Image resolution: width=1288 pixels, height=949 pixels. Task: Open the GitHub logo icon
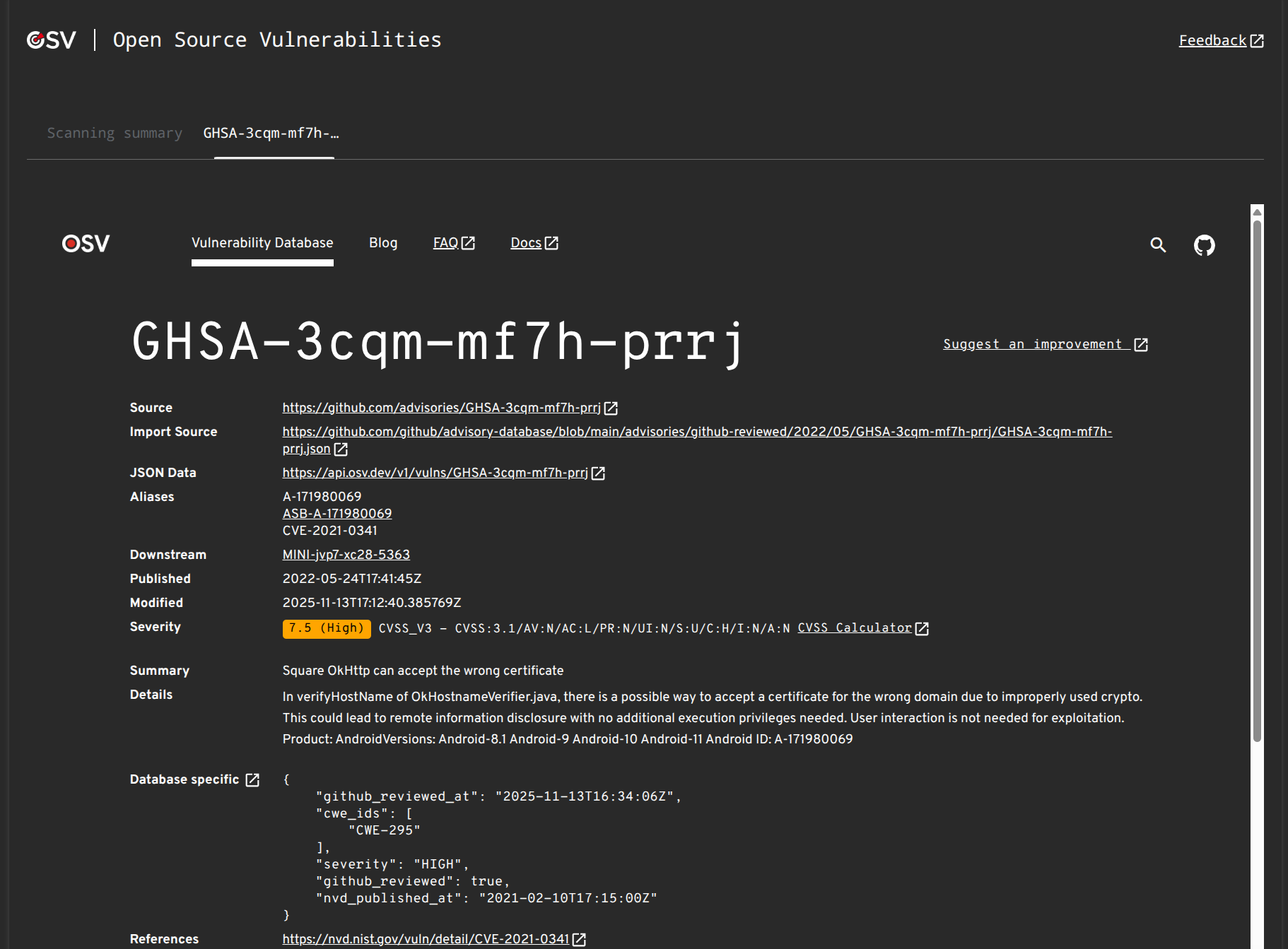click(x=1204, y=244)
